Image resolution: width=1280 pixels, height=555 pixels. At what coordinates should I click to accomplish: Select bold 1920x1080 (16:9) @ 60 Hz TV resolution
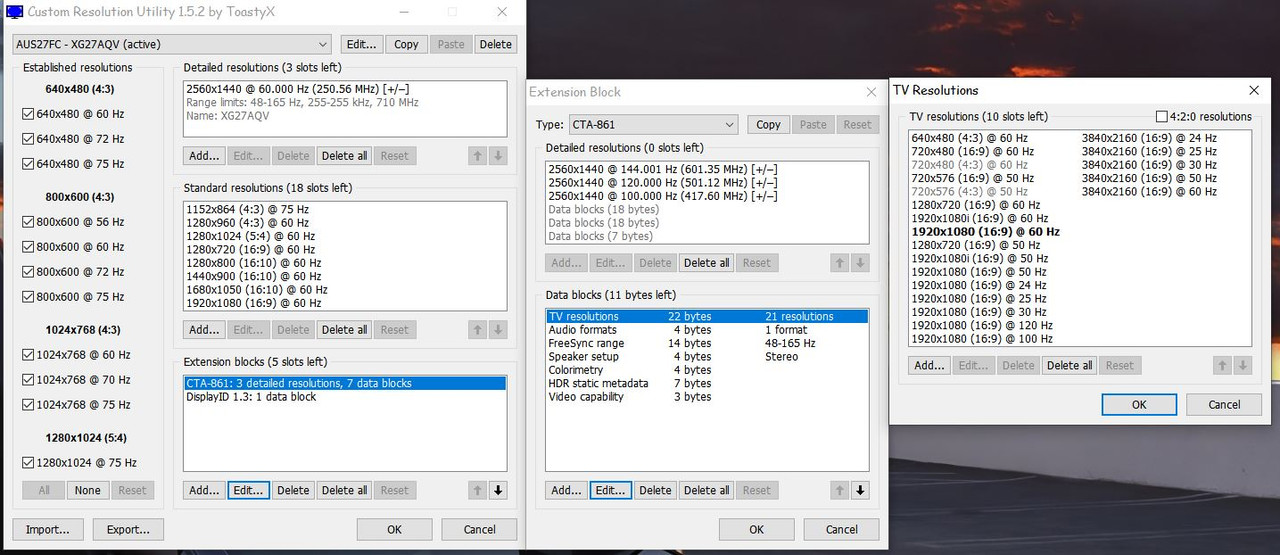(985, 232)
